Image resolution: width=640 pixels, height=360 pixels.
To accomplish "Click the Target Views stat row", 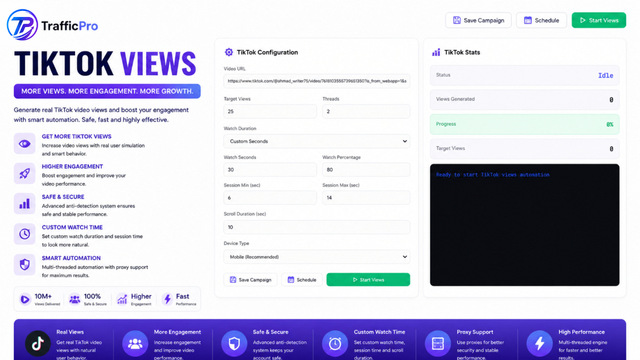I will point(524,149).
